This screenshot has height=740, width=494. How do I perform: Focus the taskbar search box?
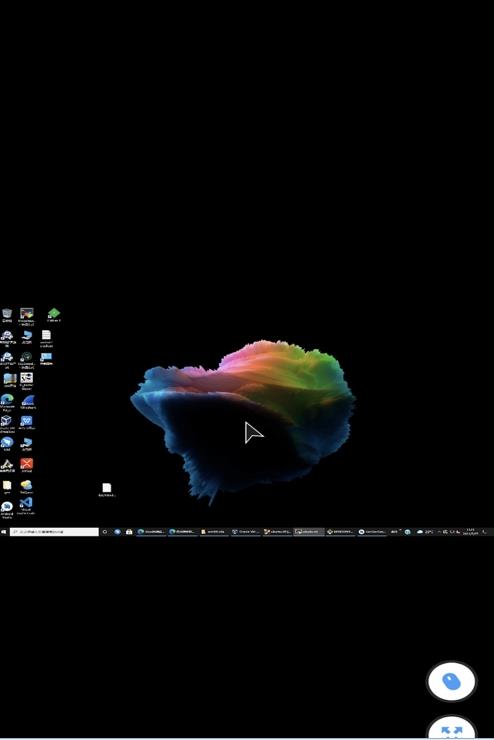(x=54, y=532)
